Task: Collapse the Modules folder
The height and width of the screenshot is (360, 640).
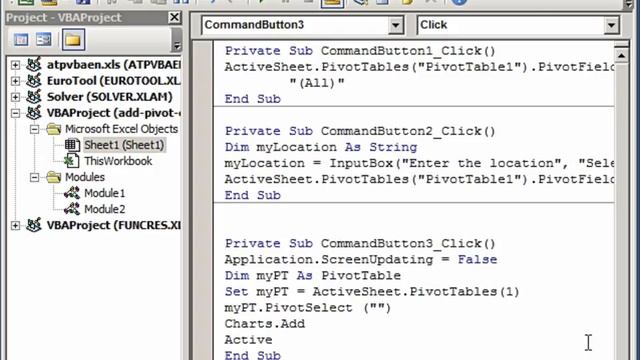Action: point(35,177)
